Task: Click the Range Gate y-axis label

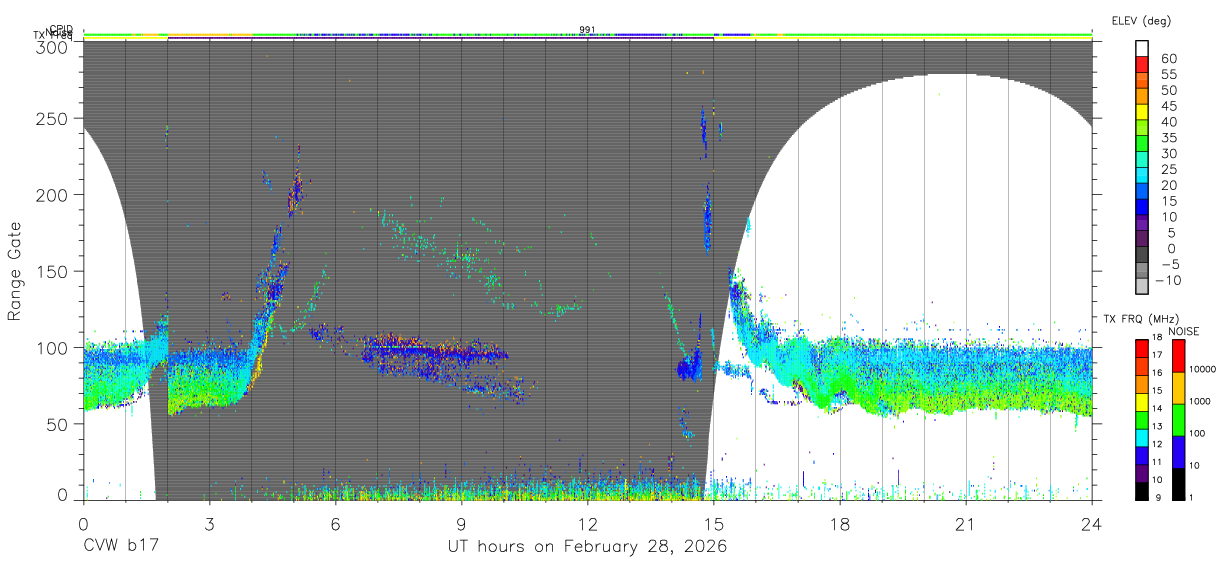Action: click(x=15, y=269)
